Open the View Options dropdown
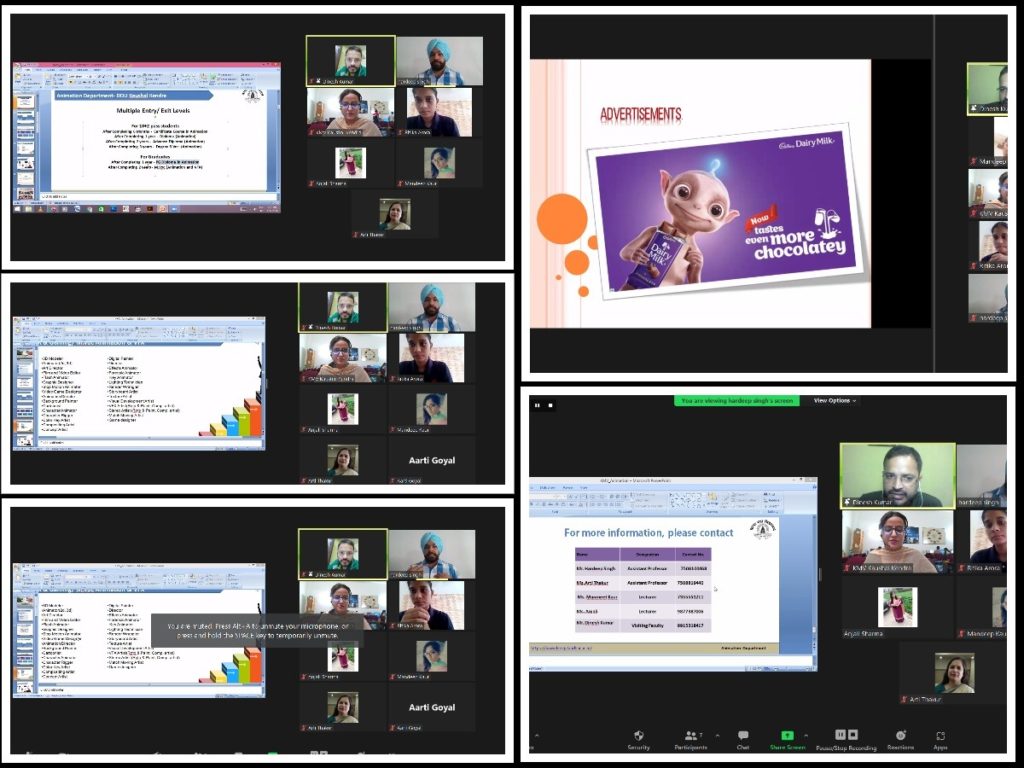1024x768 pixels. pos(834,400)
